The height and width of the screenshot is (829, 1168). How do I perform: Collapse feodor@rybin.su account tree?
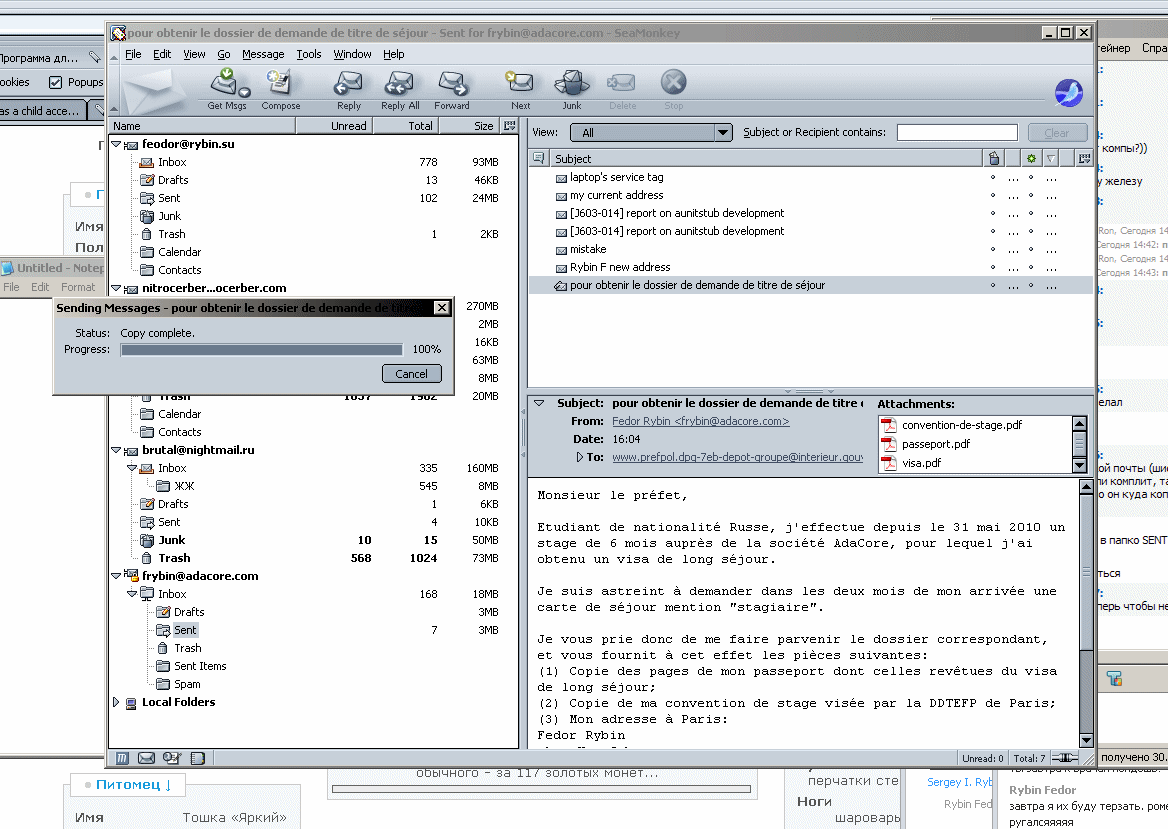[116, 144]
